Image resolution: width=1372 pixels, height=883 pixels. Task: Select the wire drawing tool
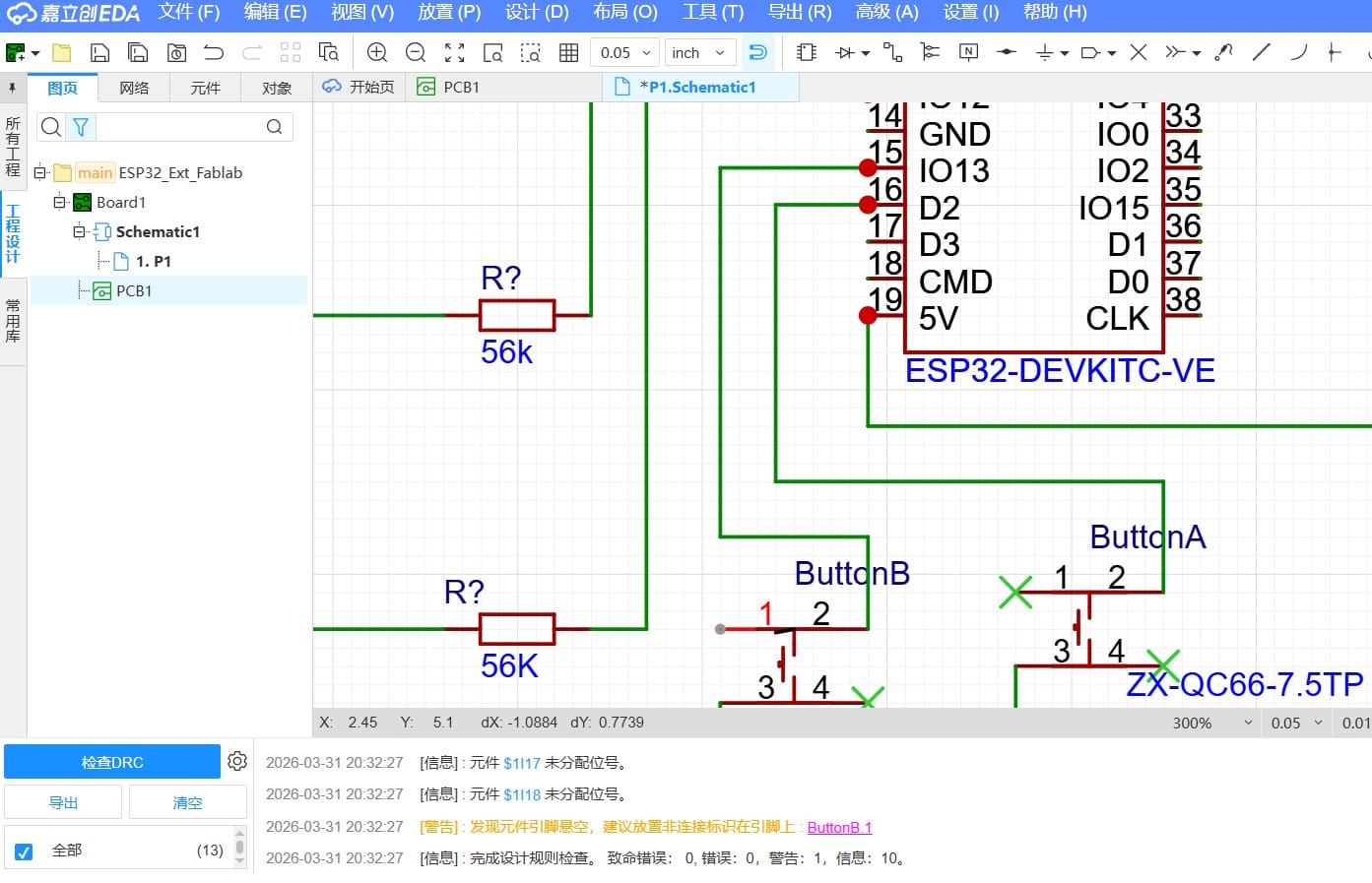click(892, 53)
